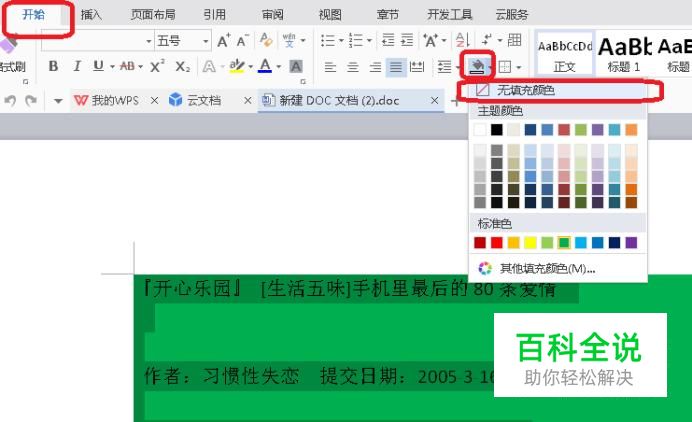
Task: Toggle italic formatting
Action: 77,66
